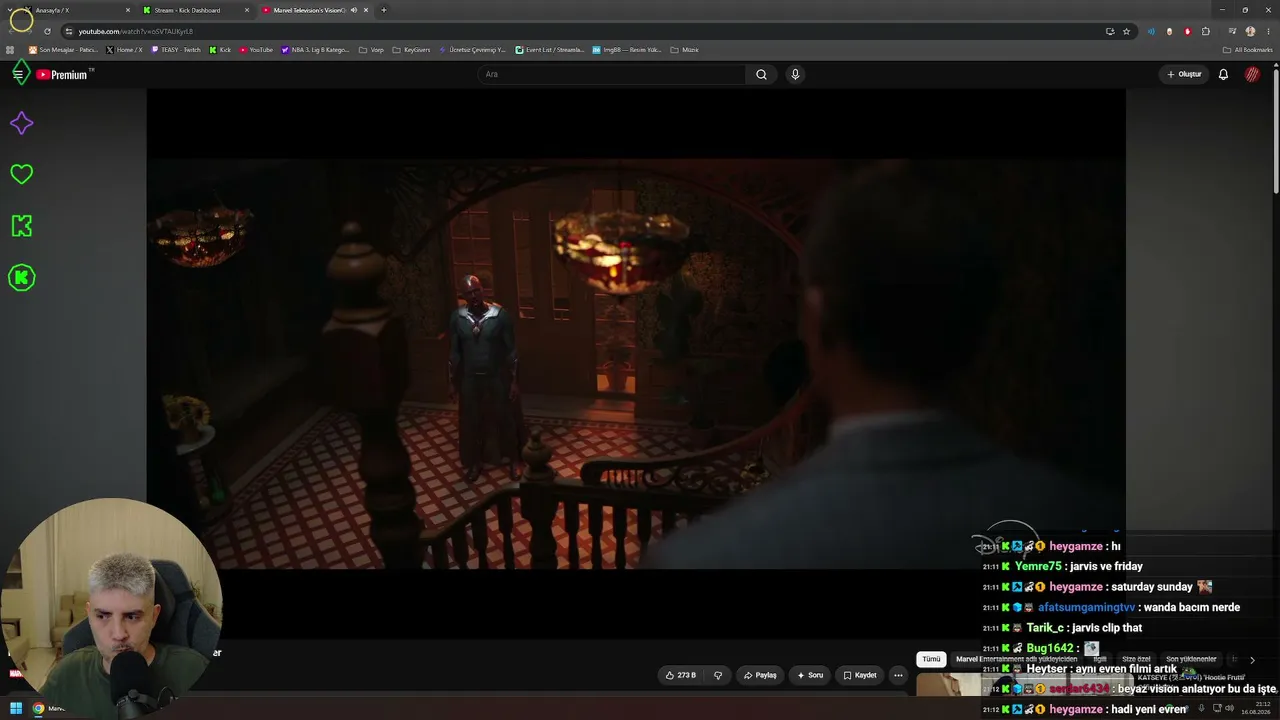Open Chrome from the Windows taskbar
Viewport: 1280px width, 720px height.
(x=38, y=709)
